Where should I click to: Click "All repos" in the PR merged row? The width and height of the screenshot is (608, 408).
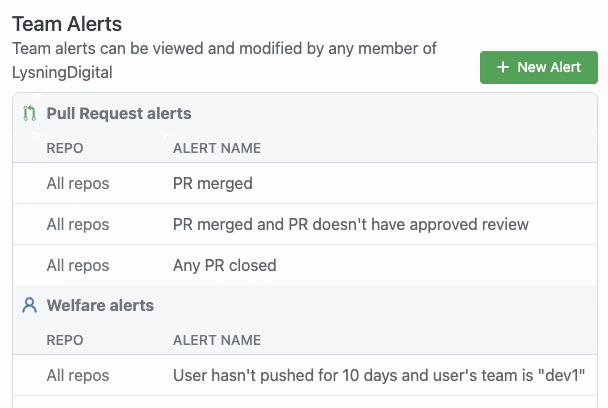click(x=78, y=184)
